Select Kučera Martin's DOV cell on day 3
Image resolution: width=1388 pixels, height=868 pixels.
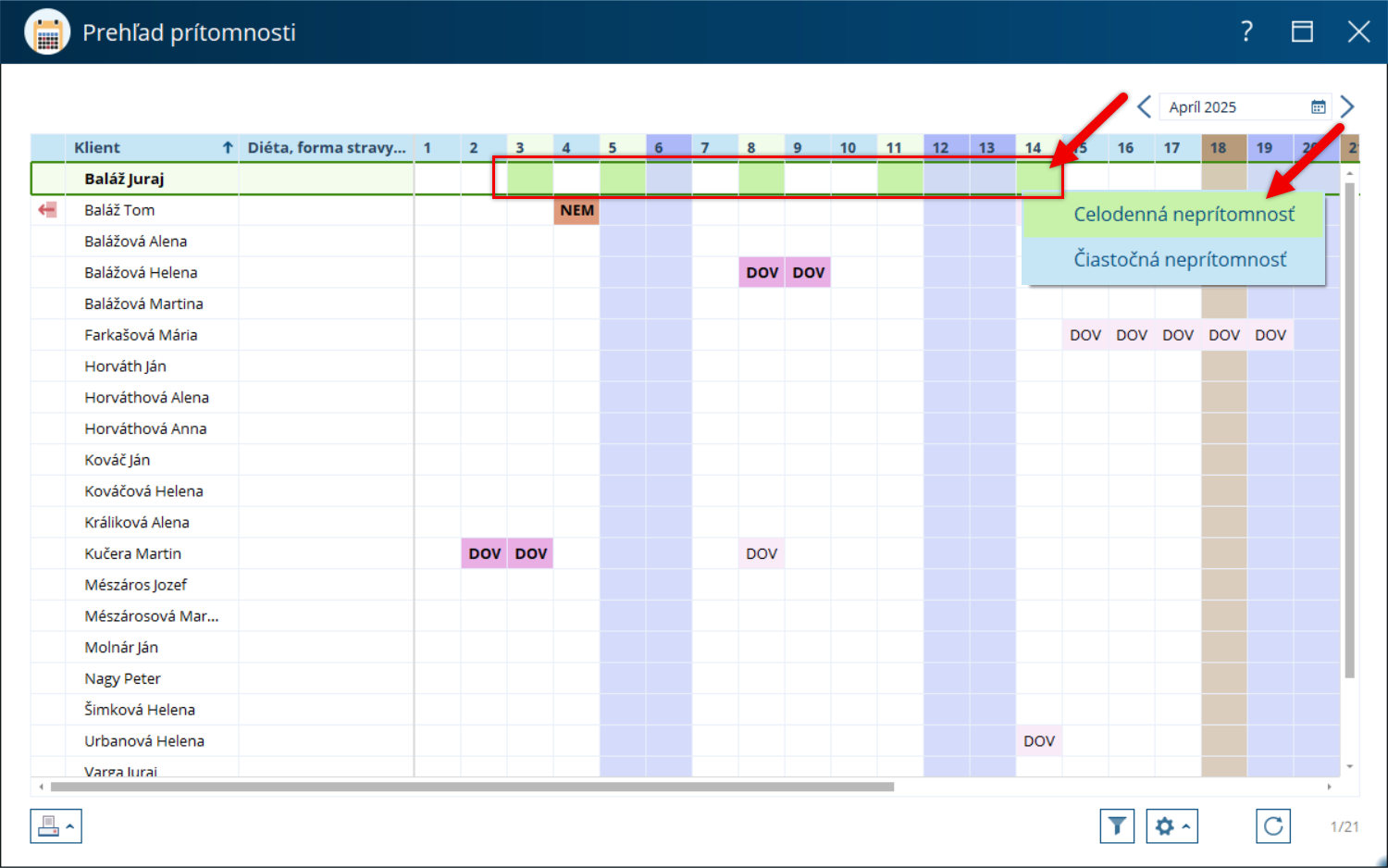point(530,553)
